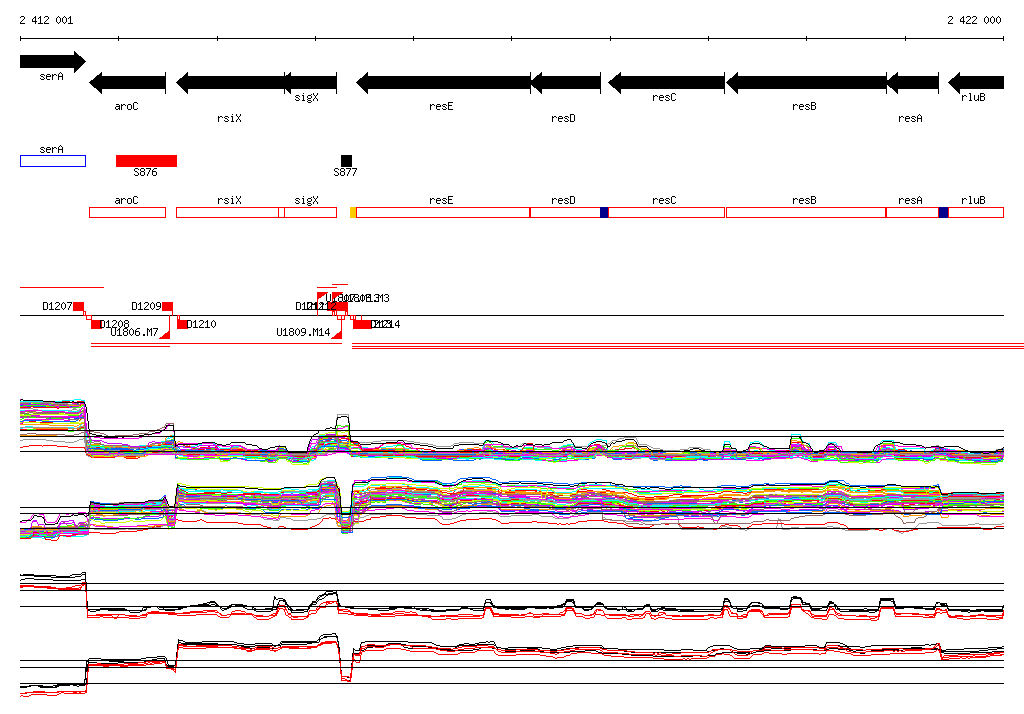Click the red D1207 downshift square

(x=78, y=307)
